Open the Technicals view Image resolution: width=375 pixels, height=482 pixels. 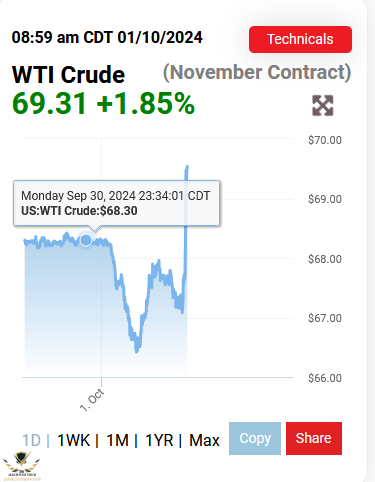(x=300, y=39)
